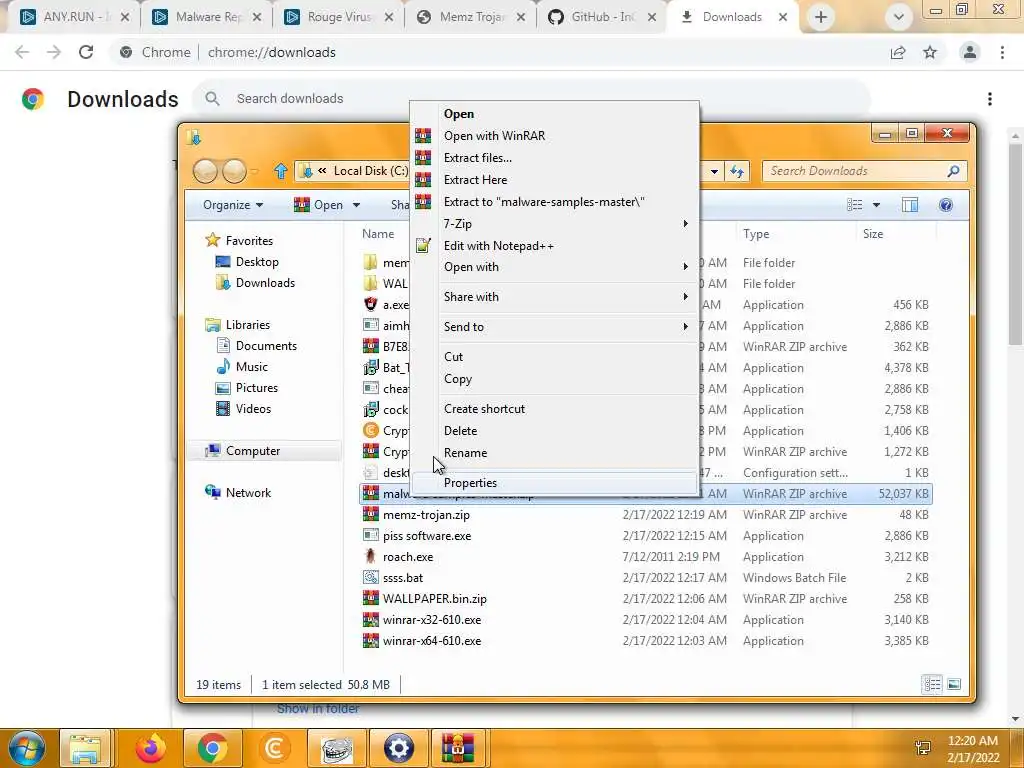The width and height of the screenshot is (1024, 768).
Task: Select memz-trojan.zip file
Action: coord(426,515)
